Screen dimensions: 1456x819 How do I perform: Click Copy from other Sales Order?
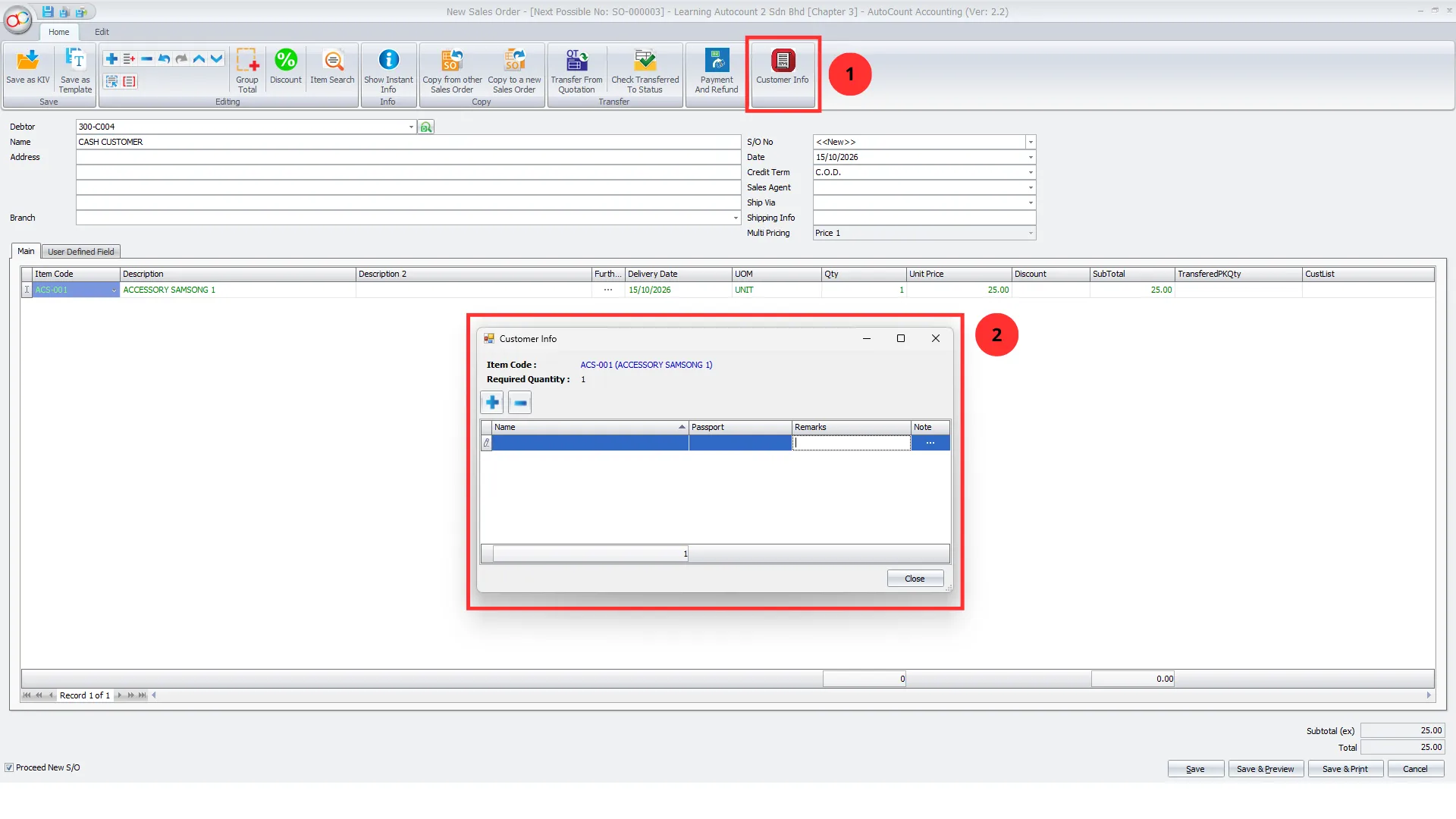coord(452,71)
